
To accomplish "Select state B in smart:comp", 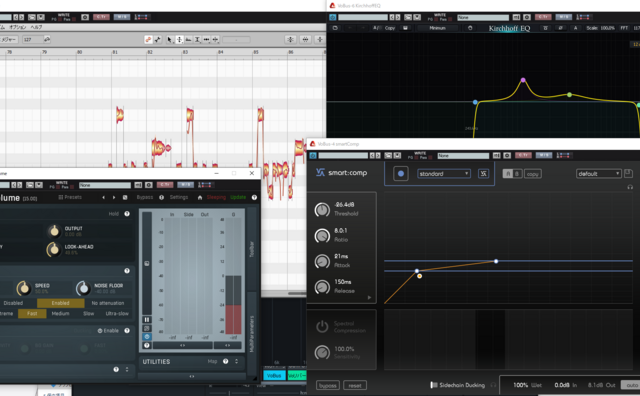I will click(517, 174).
